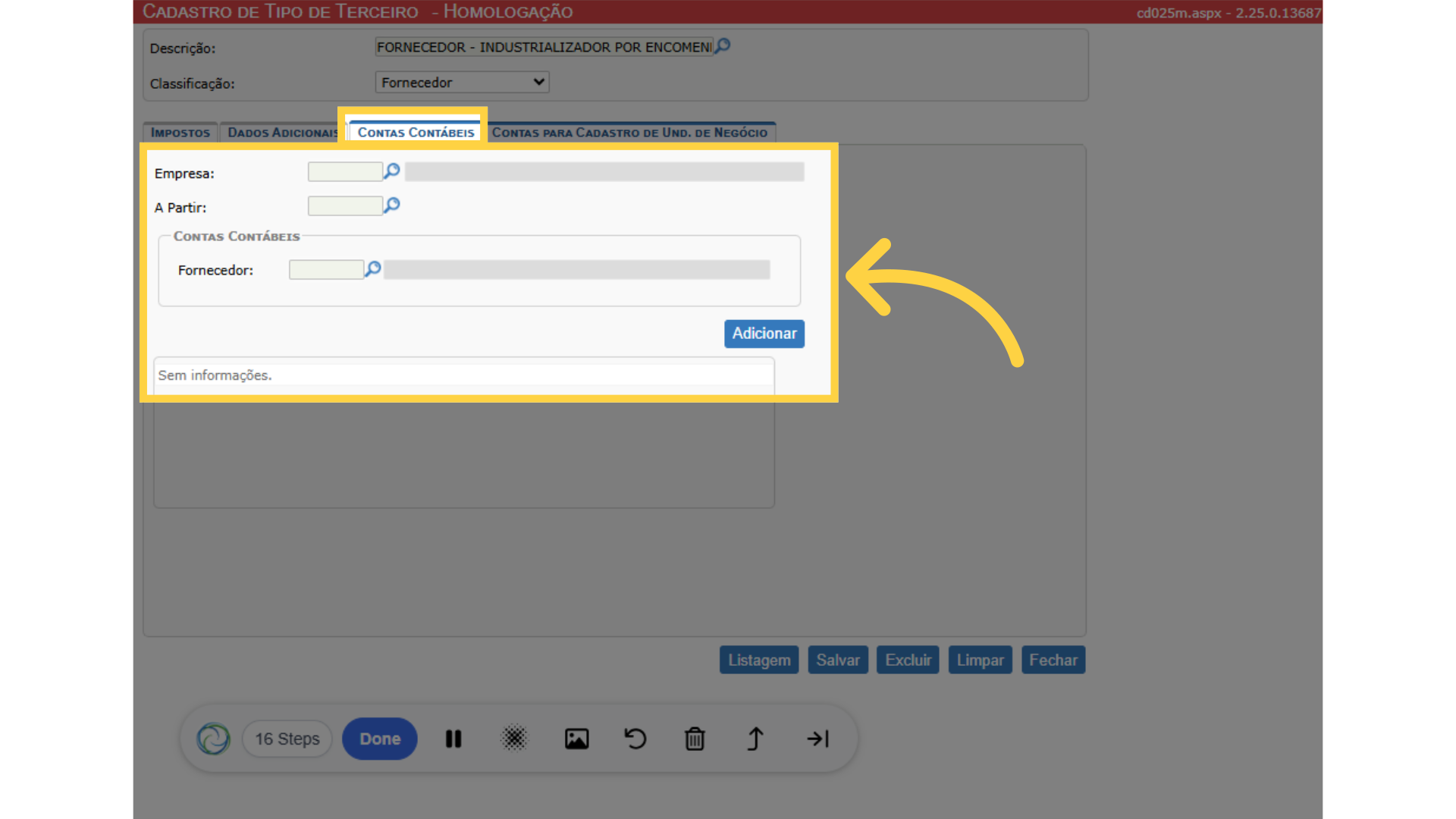
Task: Click the screenshot image icon in recorder bar
Action: click(x=576, y=739)
